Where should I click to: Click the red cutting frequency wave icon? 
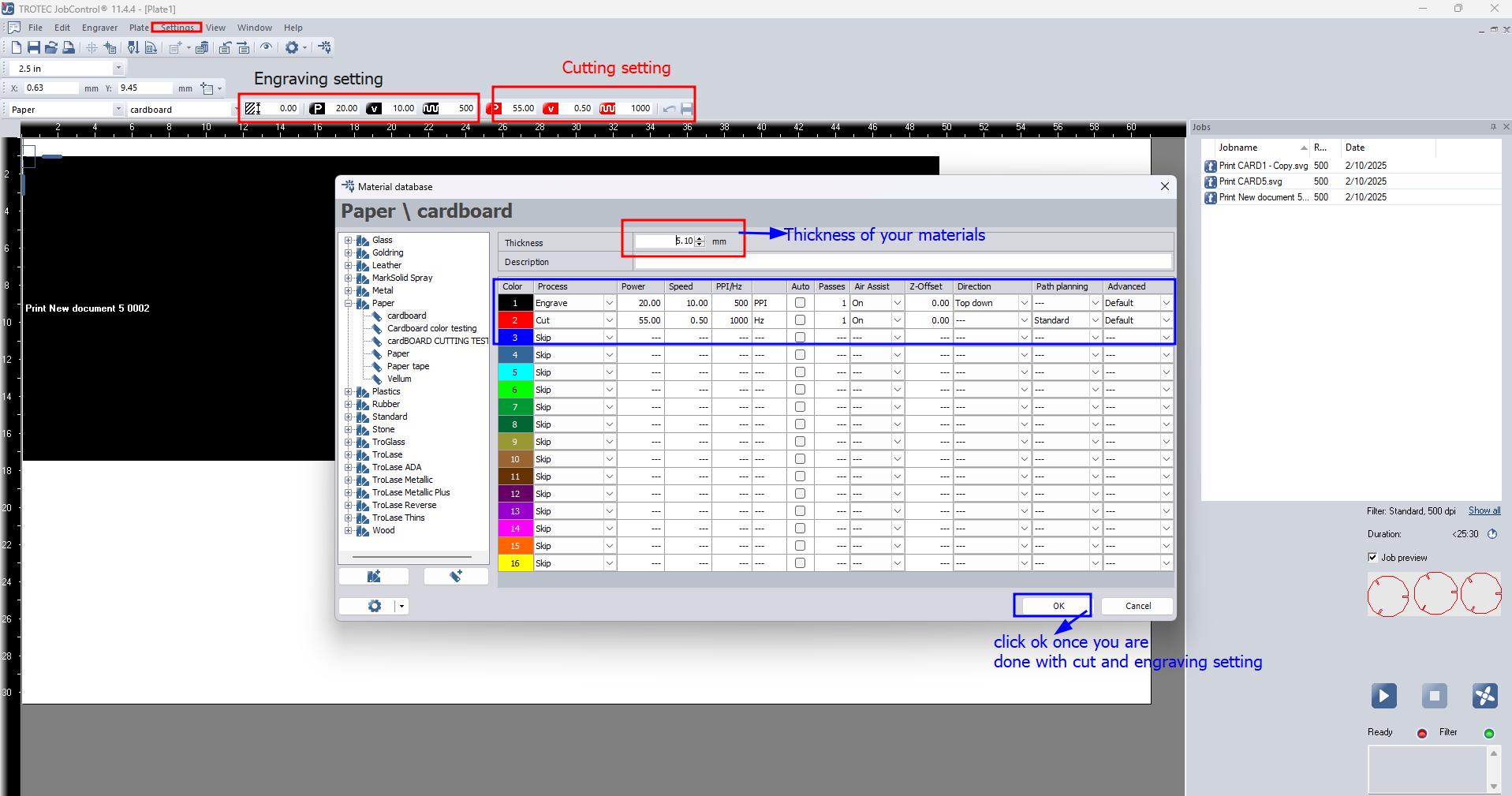pyautogui.click(x=607, y=109)
